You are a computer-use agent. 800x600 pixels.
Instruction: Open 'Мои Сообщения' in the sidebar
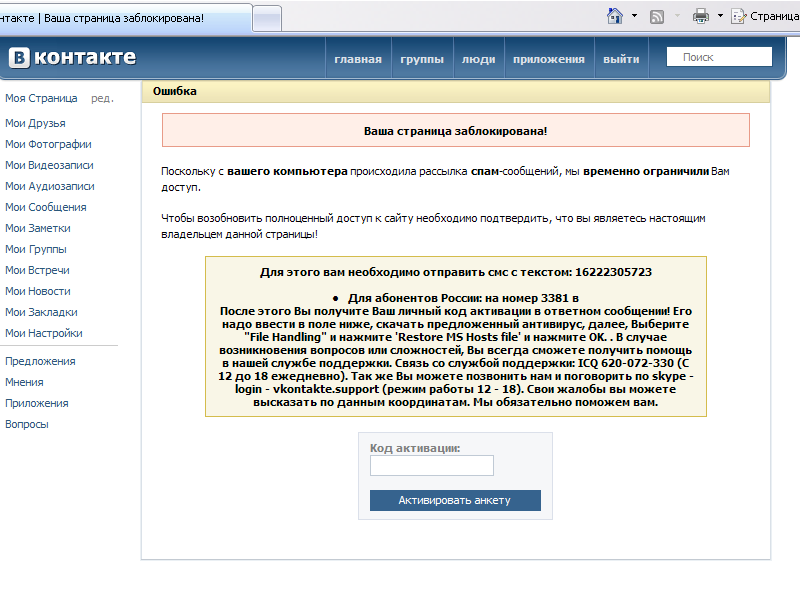coord(45,207)
